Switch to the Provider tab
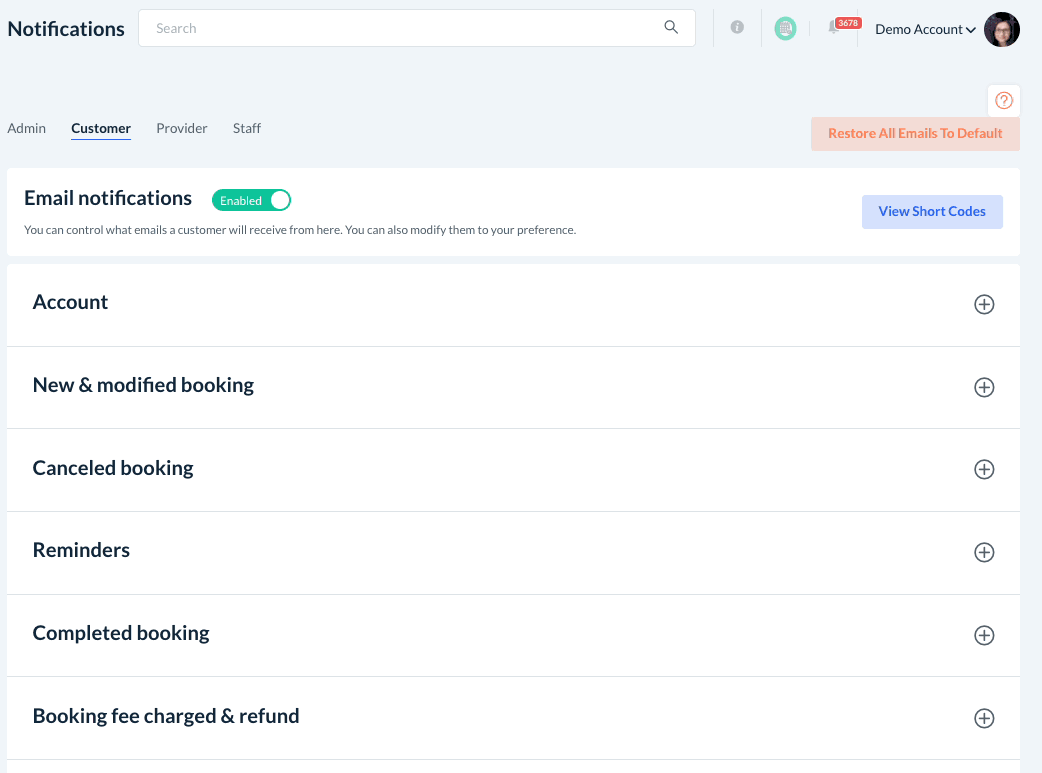Screen dimensions: 1042x773 coord(181,128)
